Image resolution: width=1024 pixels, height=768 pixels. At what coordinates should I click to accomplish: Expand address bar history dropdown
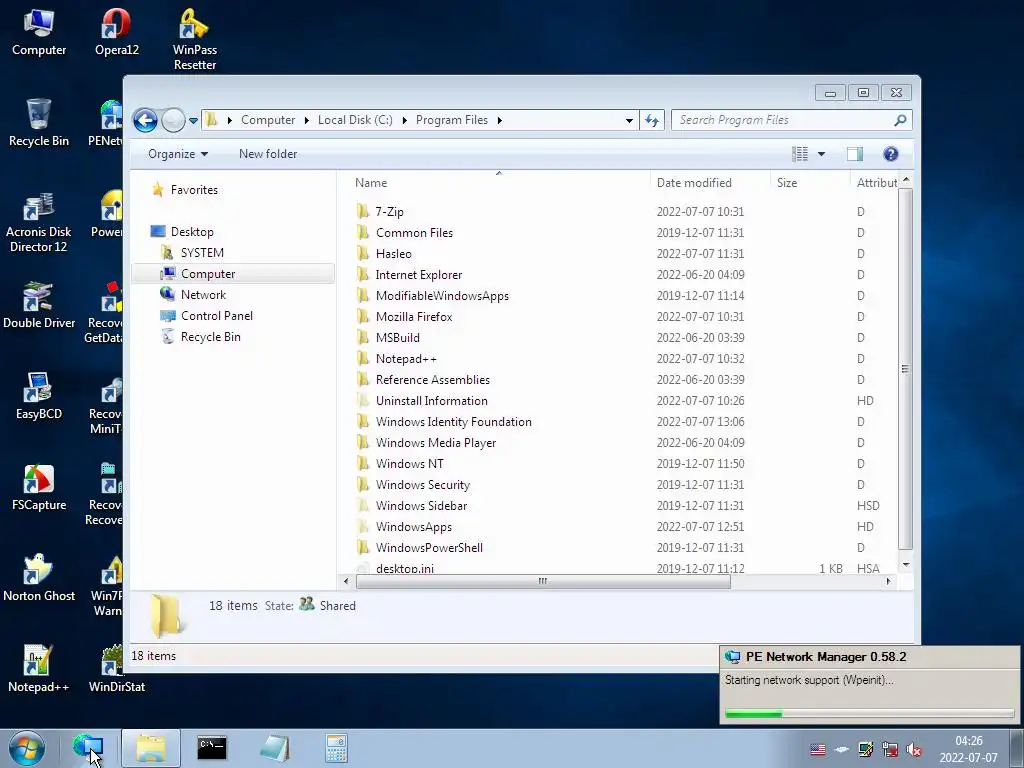tap(629, 121)
